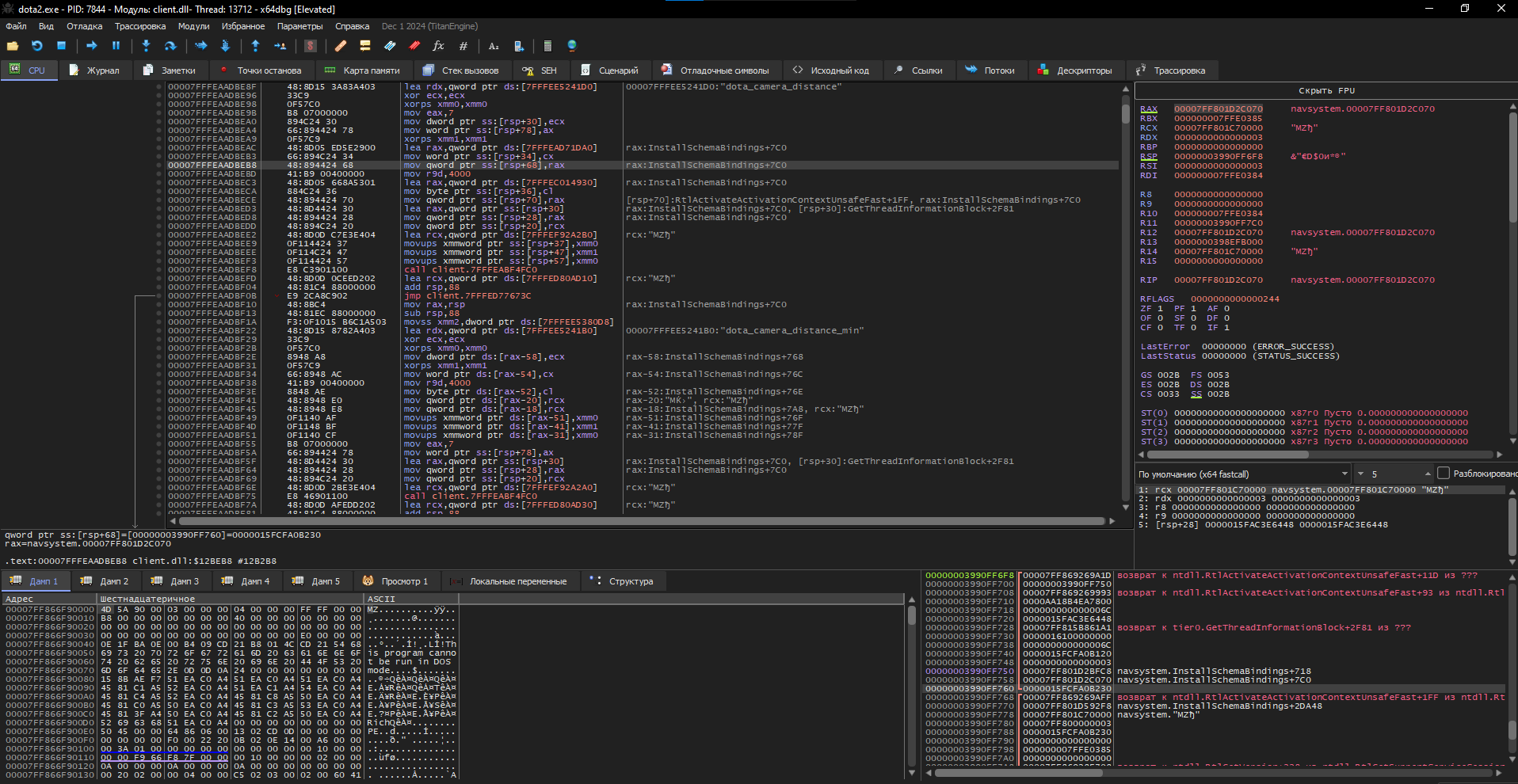Viewport: 1518px width, 784px height.
Task: Switch to Дамп 5 tab
Action: [317, 580]
